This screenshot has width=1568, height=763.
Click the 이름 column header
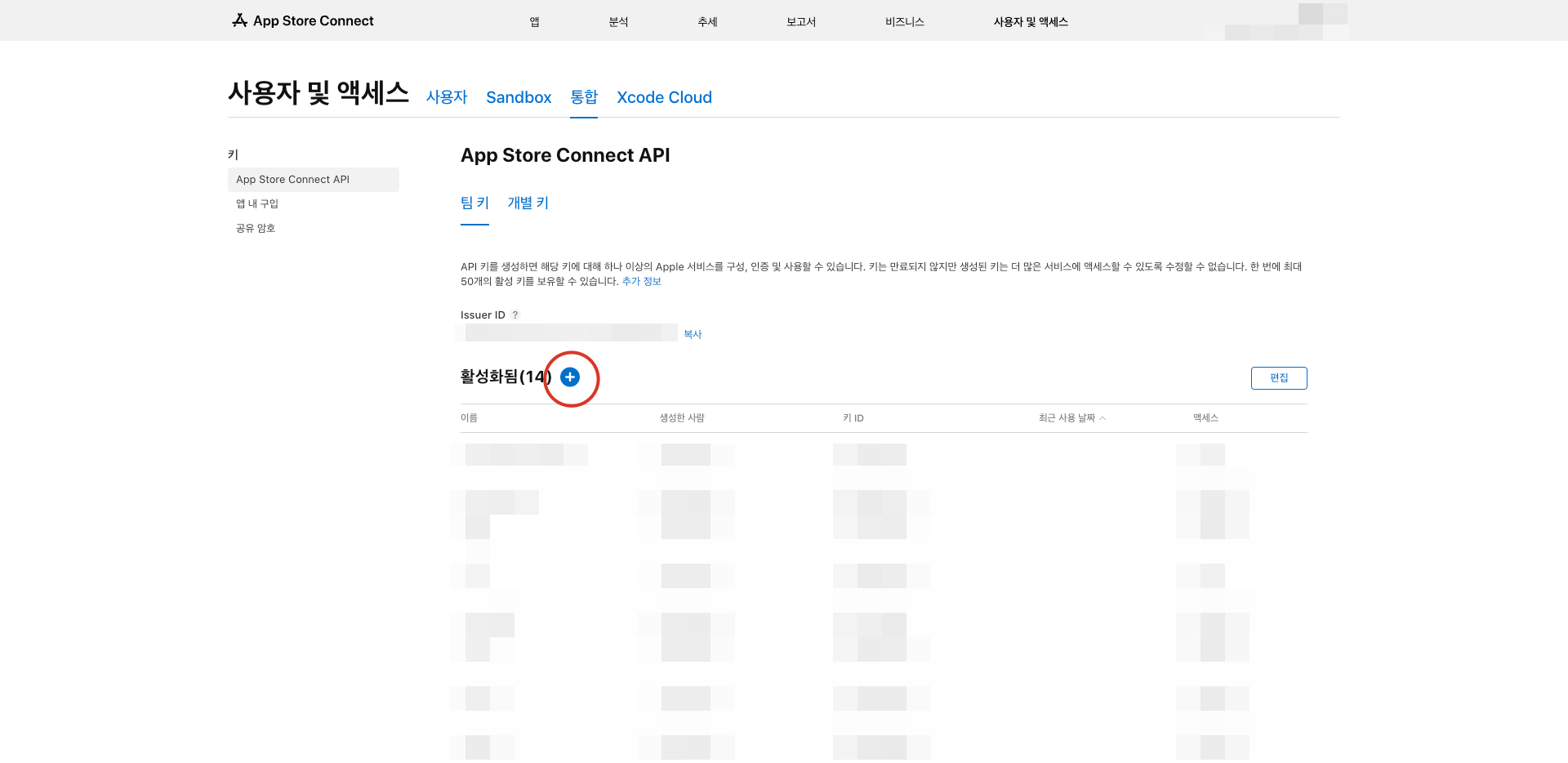click(469, 418)
